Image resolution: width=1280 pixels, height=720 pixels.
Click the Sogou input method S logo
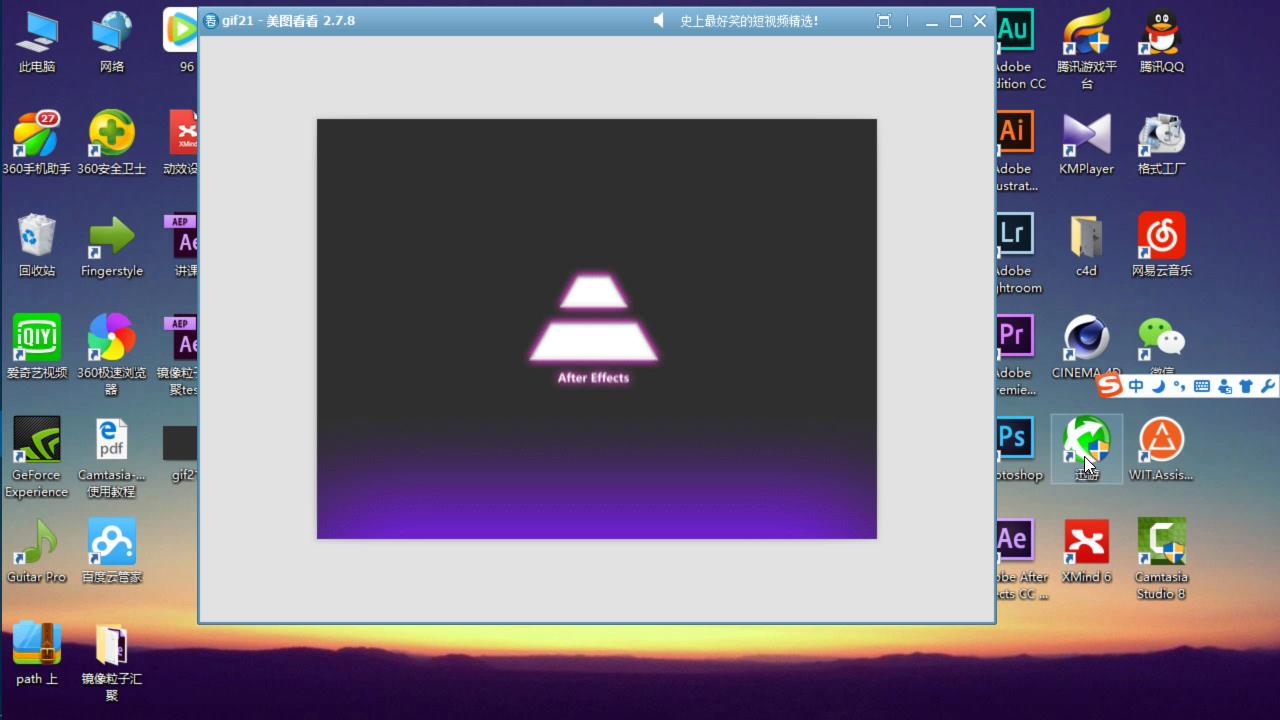pyautogui.click(x=1109, y=385)
